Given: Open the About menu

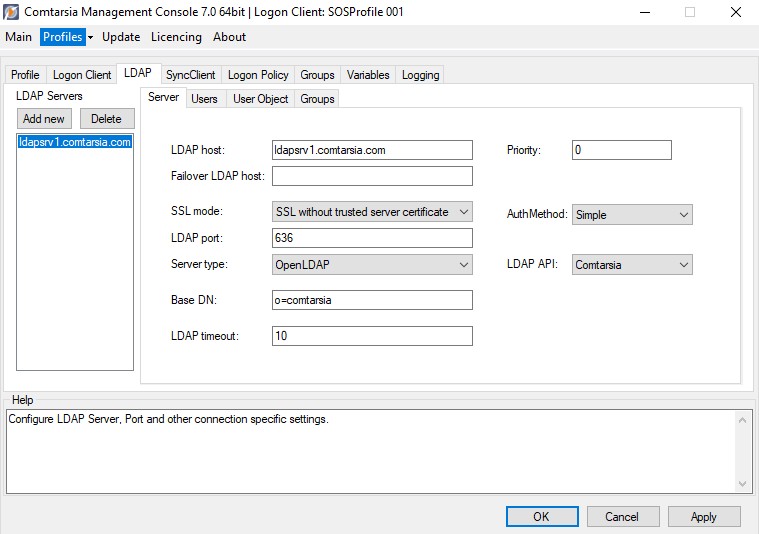Looking at the screenshot, I should 229,37.
